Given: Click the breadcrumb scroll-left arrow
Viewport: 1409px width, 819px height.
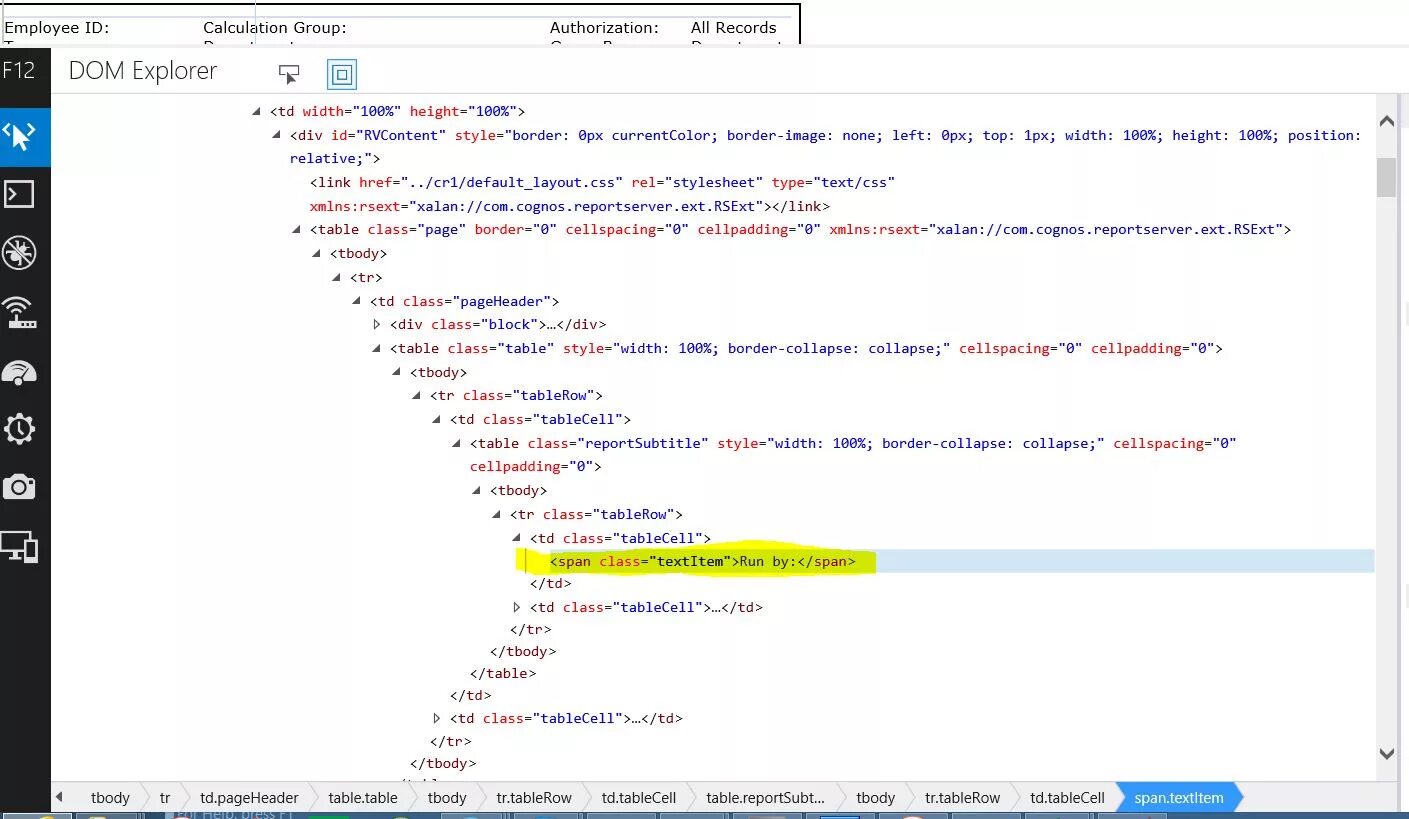Looking at the screenshot, I should click(x=60, y=798).
